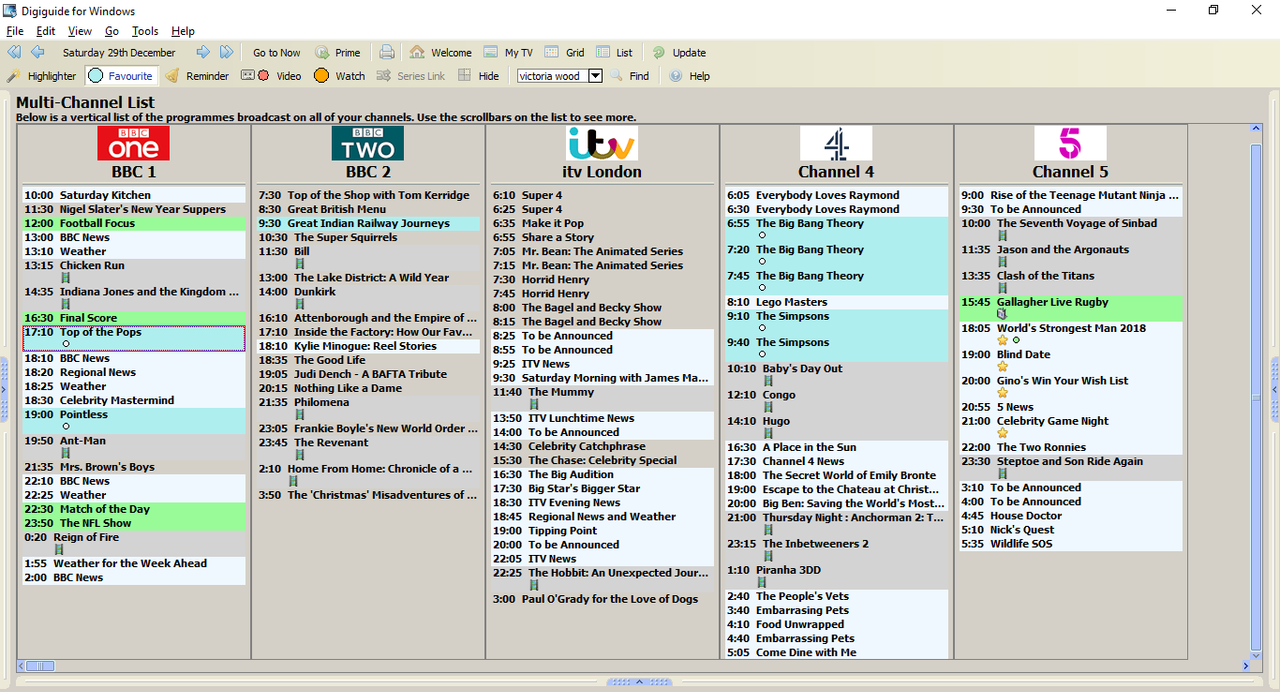Select Tipping Point at 19:00

(x=602, y=531)
